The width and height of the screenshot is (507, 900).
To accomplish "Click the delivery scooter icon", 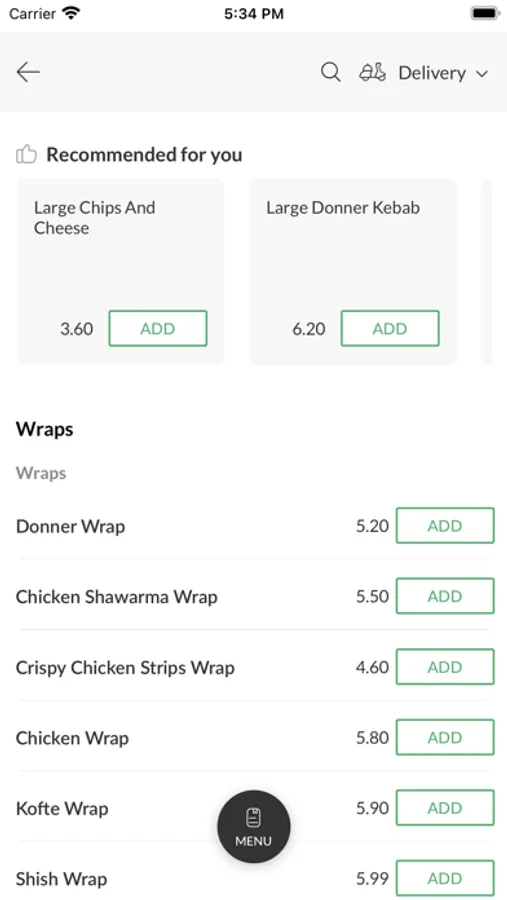I will tap(372, 73).
